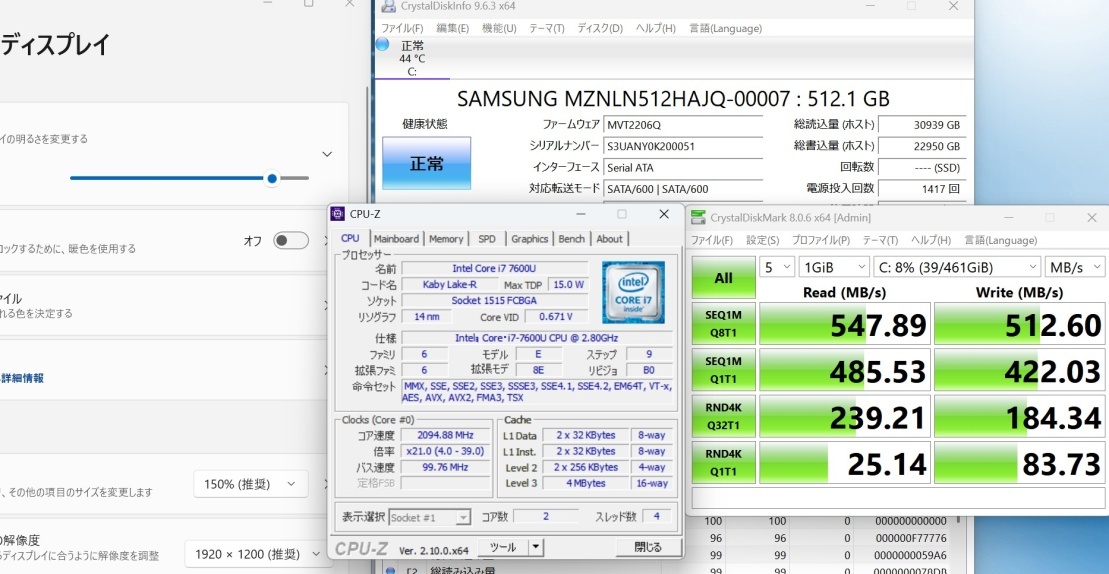Switch to the Graphics tab in CPU-Z
The image size is (1109, 574).
coord(530,239)
